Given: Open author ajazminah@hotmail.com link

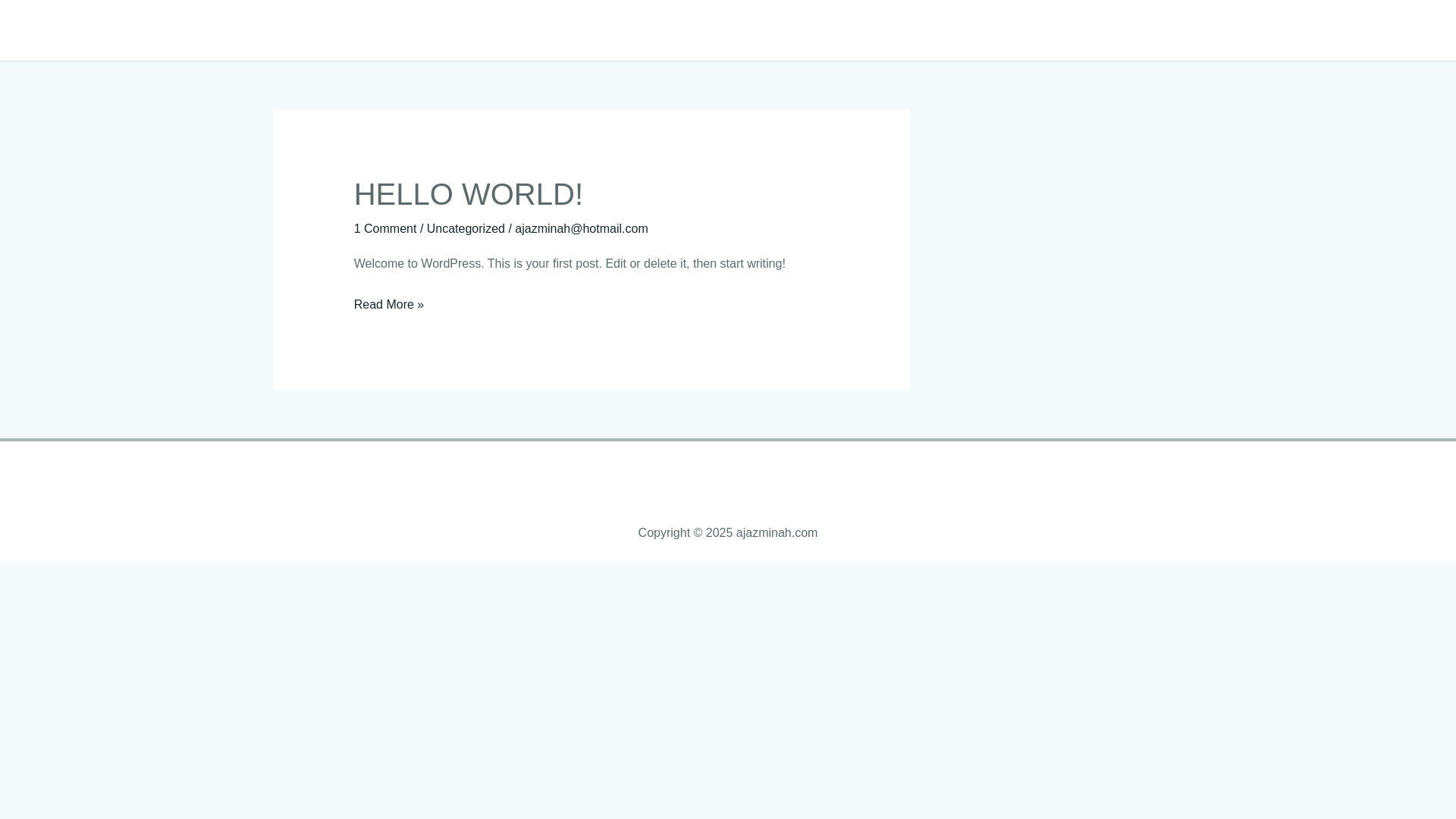Looking at the screenshot, I should click(x=582, y=228).
